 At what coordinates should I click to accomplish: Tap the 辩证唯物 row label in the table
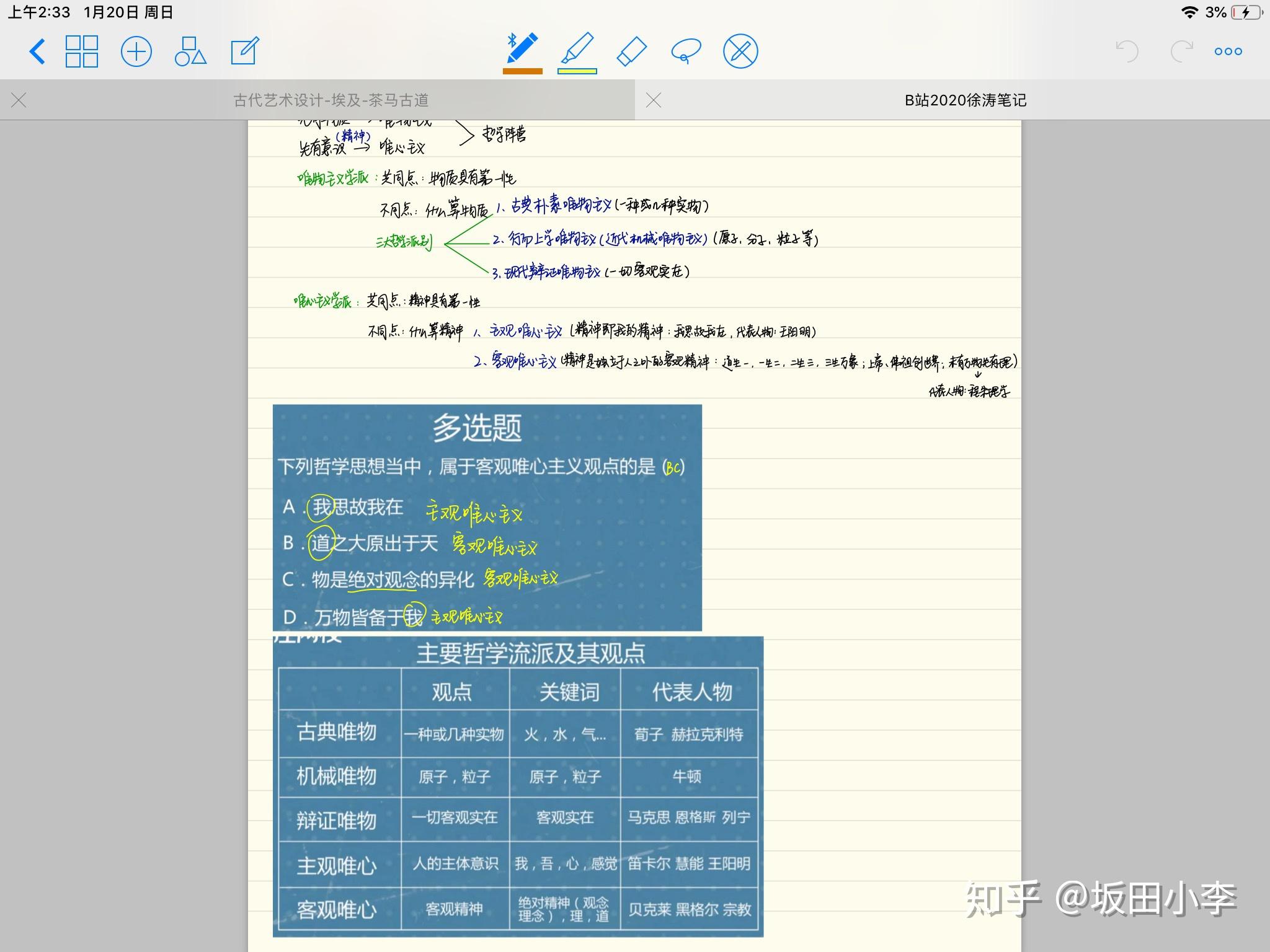337,820
